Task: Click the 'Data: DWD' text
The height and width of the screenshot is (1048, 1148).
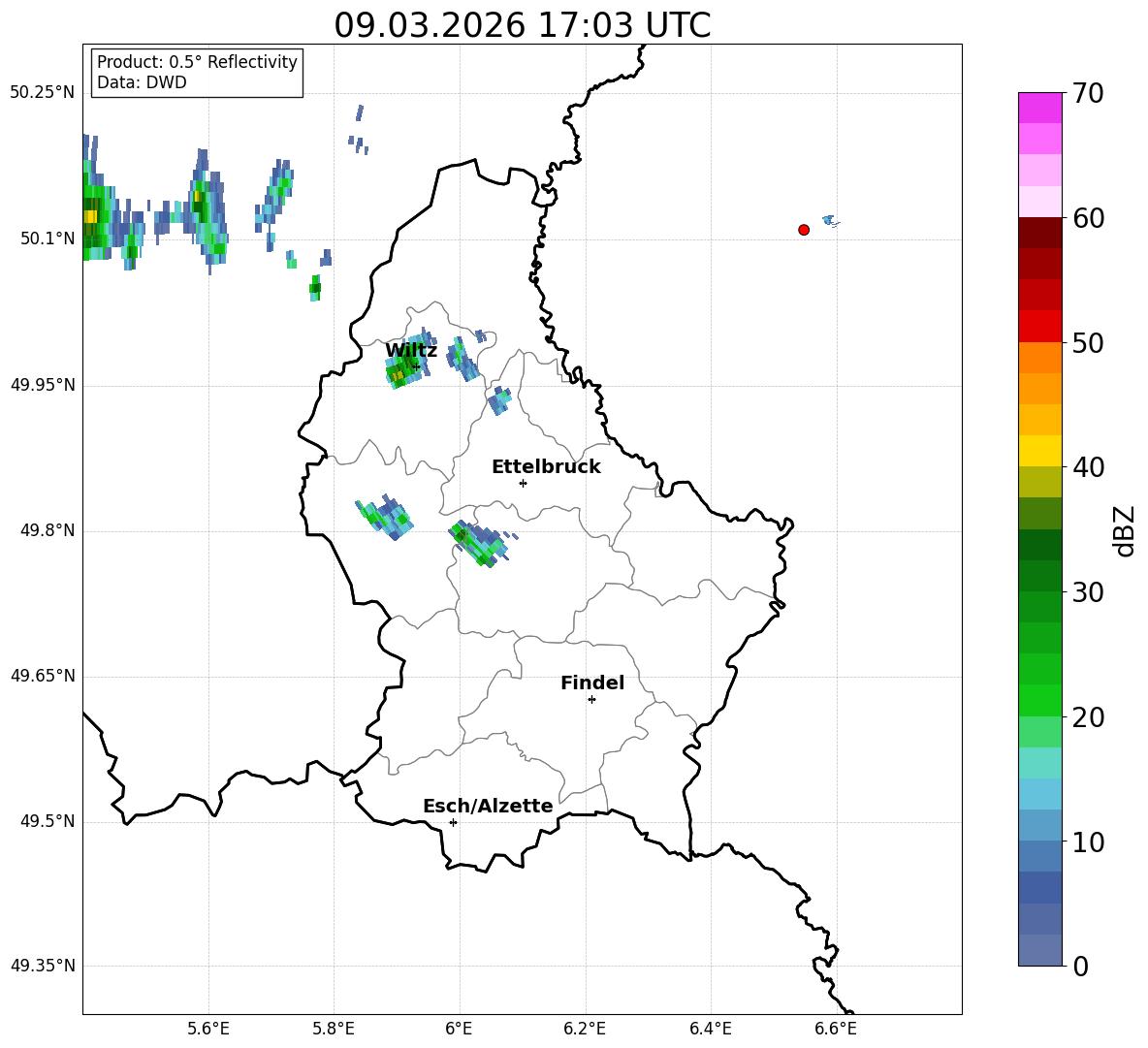Action: tap(142, 82)
